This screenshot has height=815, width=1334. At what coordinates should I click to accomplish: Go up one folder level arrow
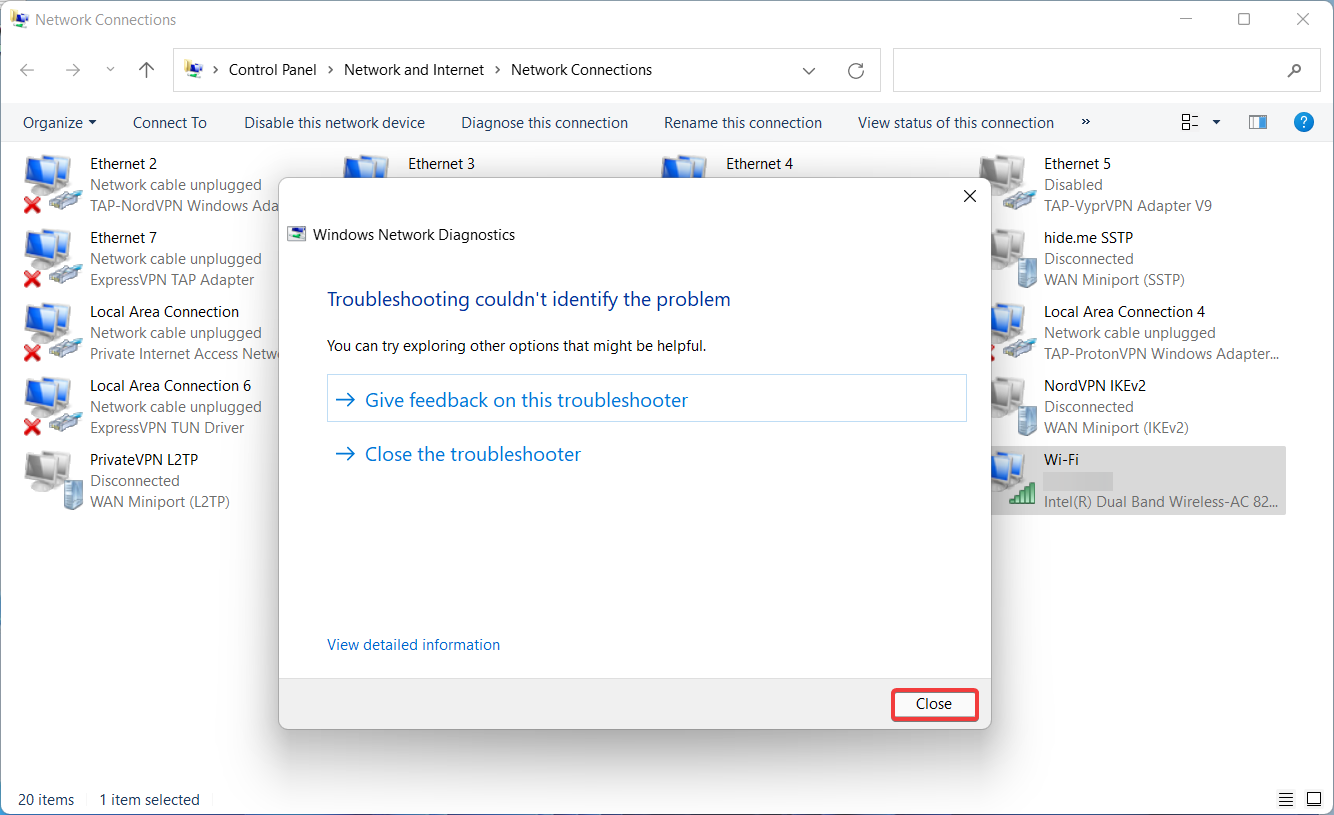tap(147, 70)
